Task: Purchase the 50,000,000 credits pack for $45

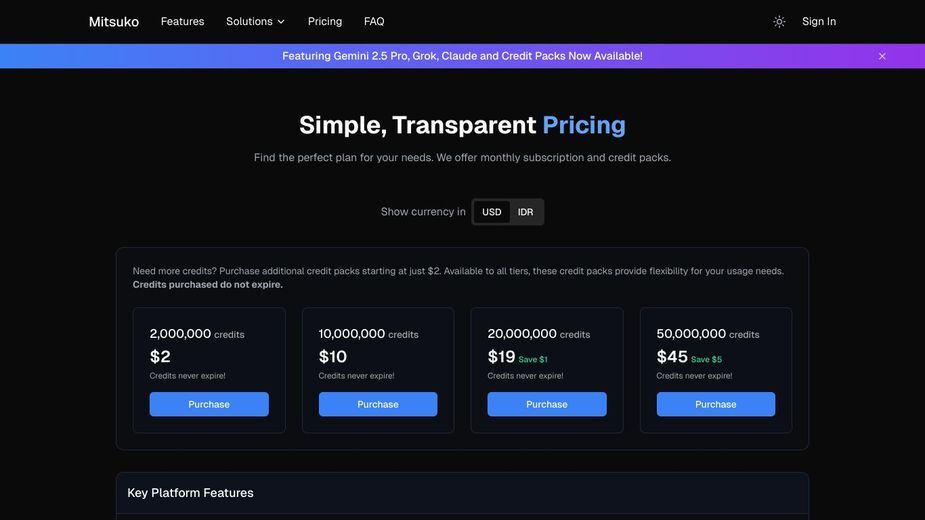Action: [x=716, y=404]
